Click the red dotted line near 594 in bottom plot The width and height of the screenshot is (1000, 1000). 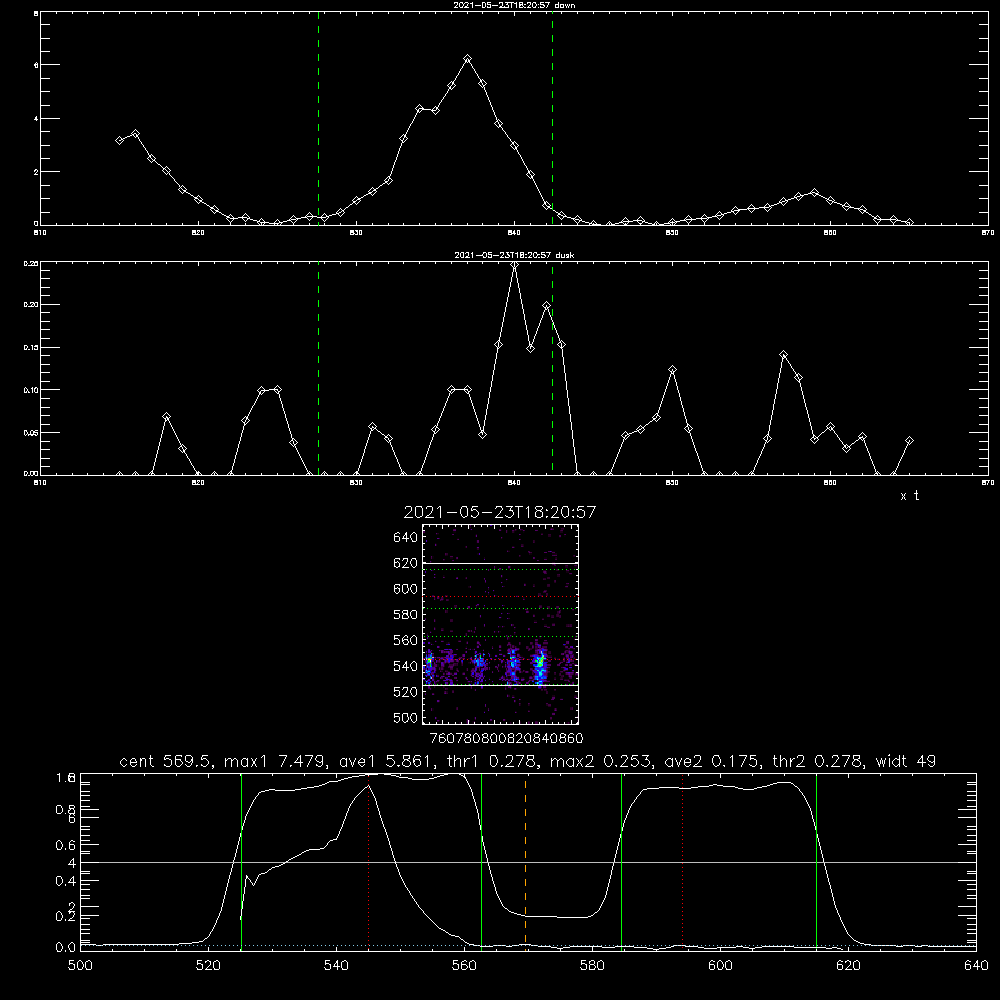click(x=682, y=862)
